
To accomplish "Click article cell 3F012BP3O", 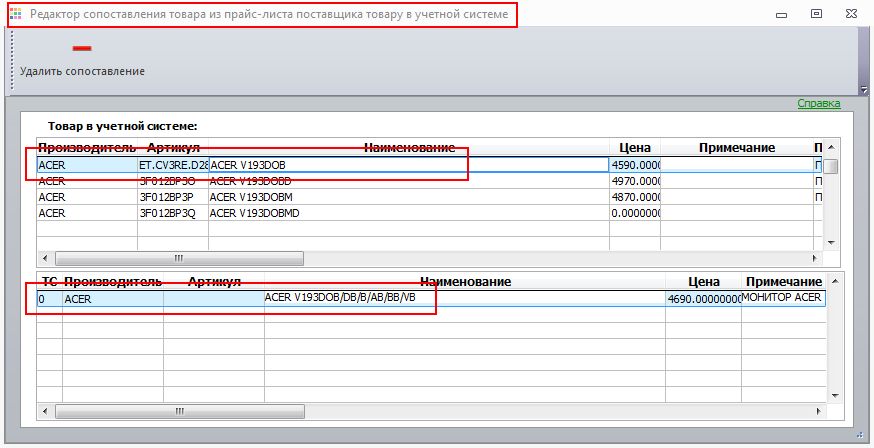I will (x=173, y=181).
